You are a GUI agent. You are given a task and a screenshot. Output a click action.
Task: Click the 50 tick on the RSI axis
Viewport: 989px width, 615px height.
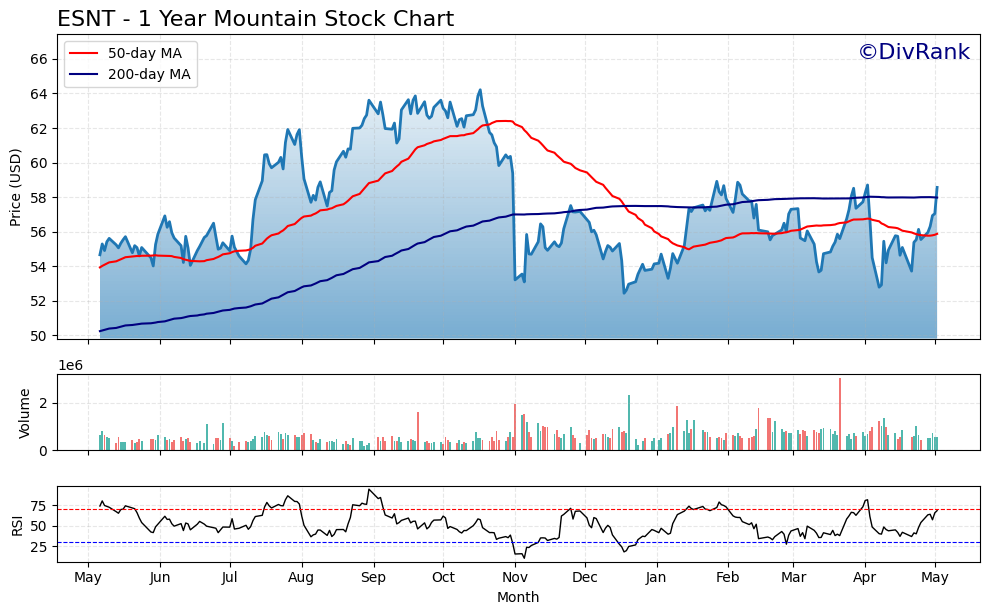[39, 526]
